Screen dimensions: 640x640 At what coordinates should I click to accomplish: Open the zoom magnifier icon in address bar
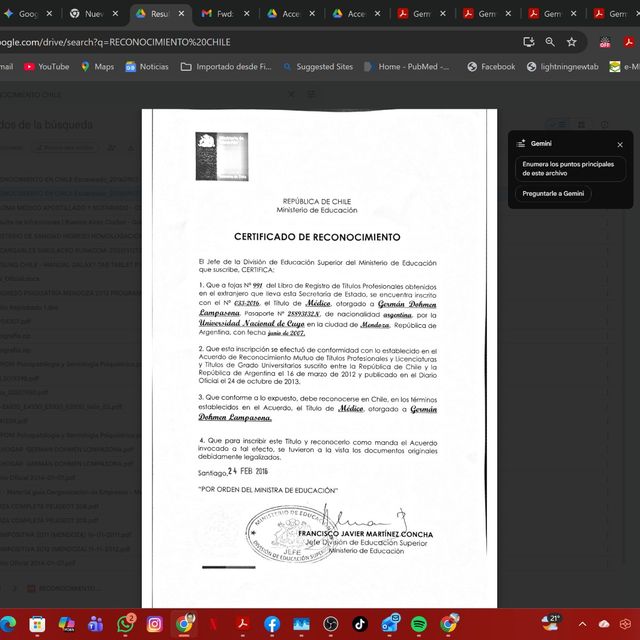pos(550,42)
